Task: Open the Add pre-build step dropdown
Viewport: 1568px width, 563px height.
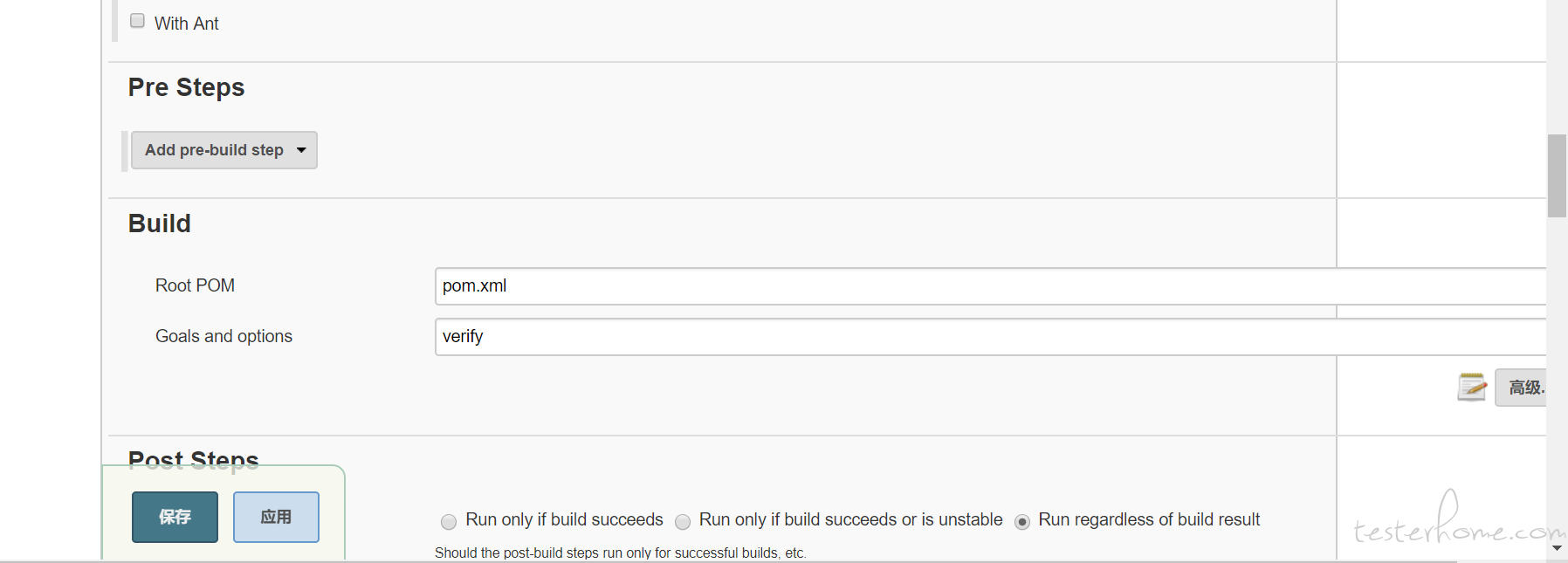Action: pyautogui.click(x=224, y=150)
